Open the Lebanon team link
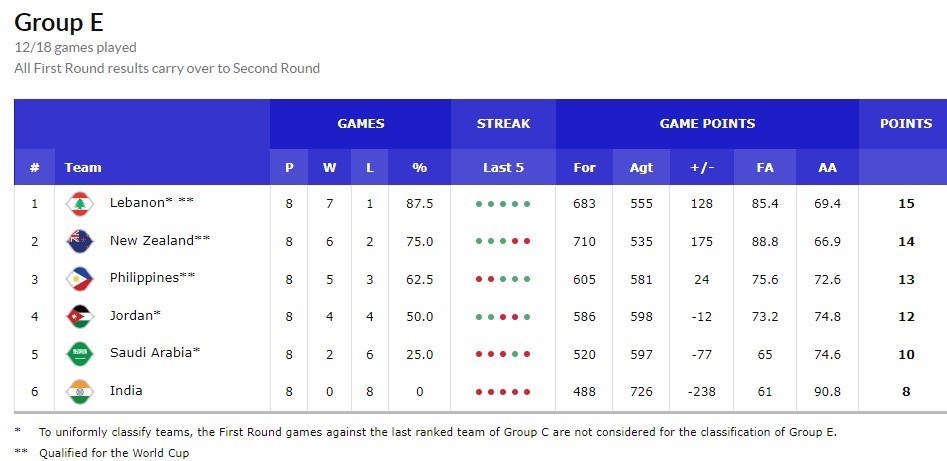Screen dimensions: 947x461 tap(137, 203)
